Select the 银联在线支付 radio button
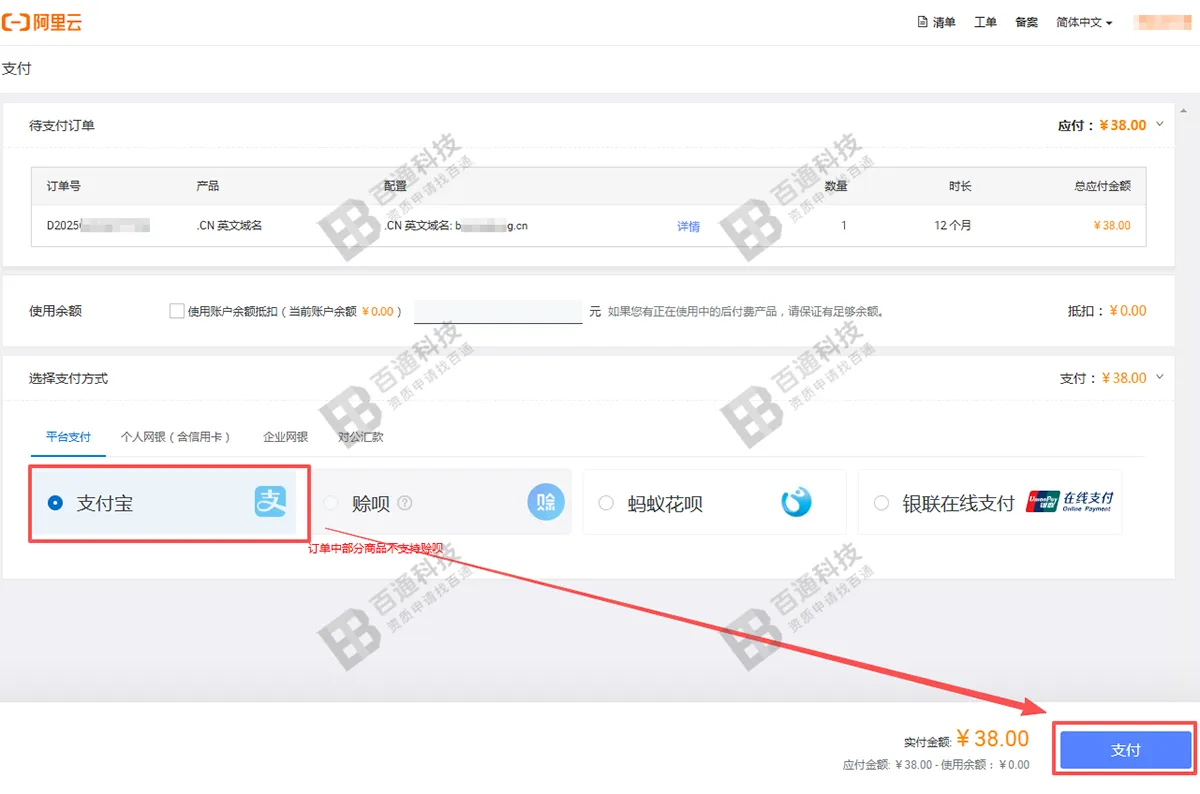The image size is (1200, 794). point(881,503)
